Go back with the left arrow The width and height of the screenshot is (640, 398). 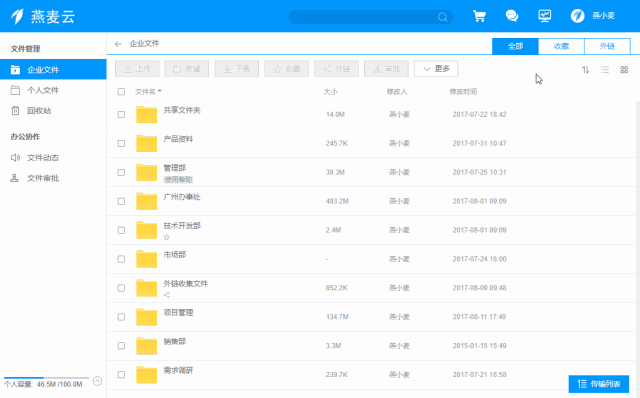pyautogui.click(x=118, y=44)
